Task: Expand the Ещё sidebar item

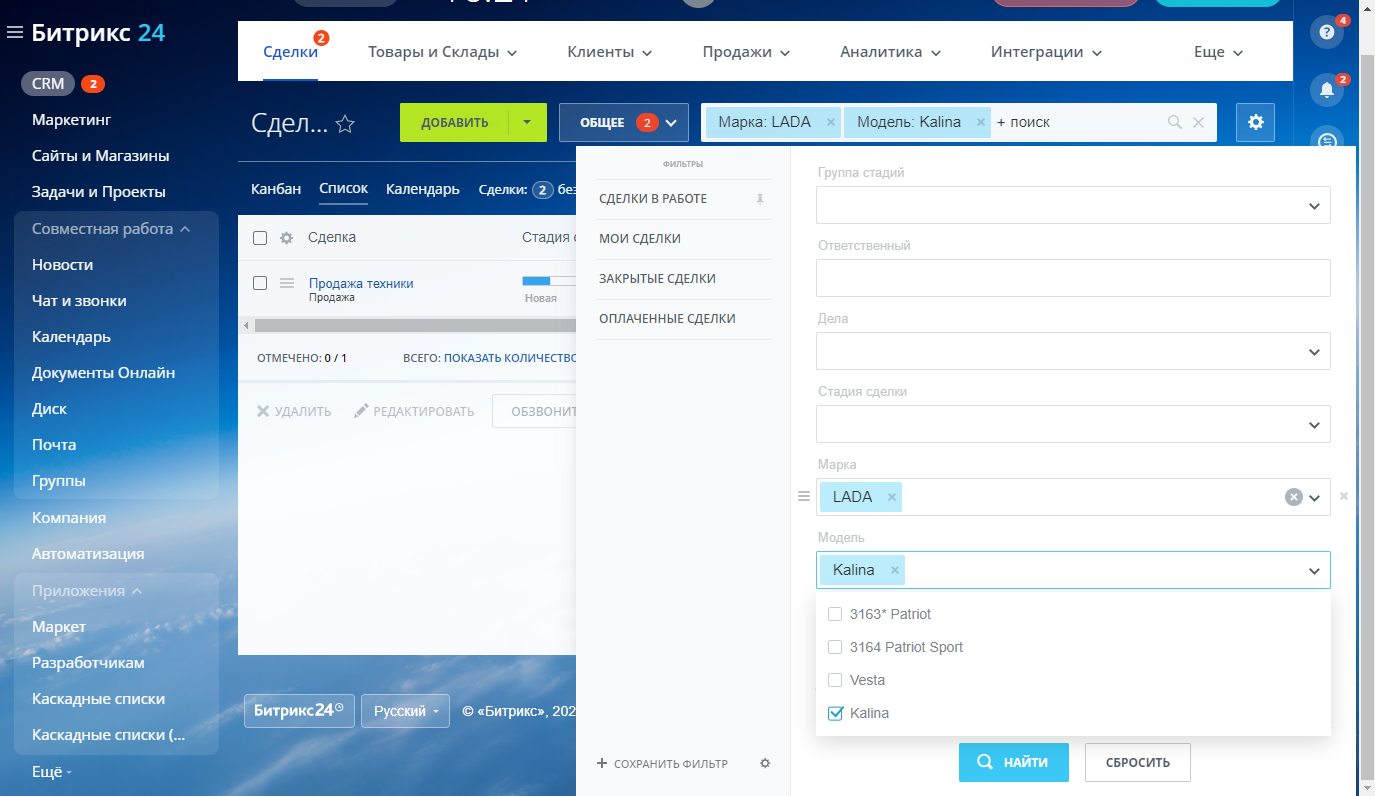Action: click(x=52, y=771)
